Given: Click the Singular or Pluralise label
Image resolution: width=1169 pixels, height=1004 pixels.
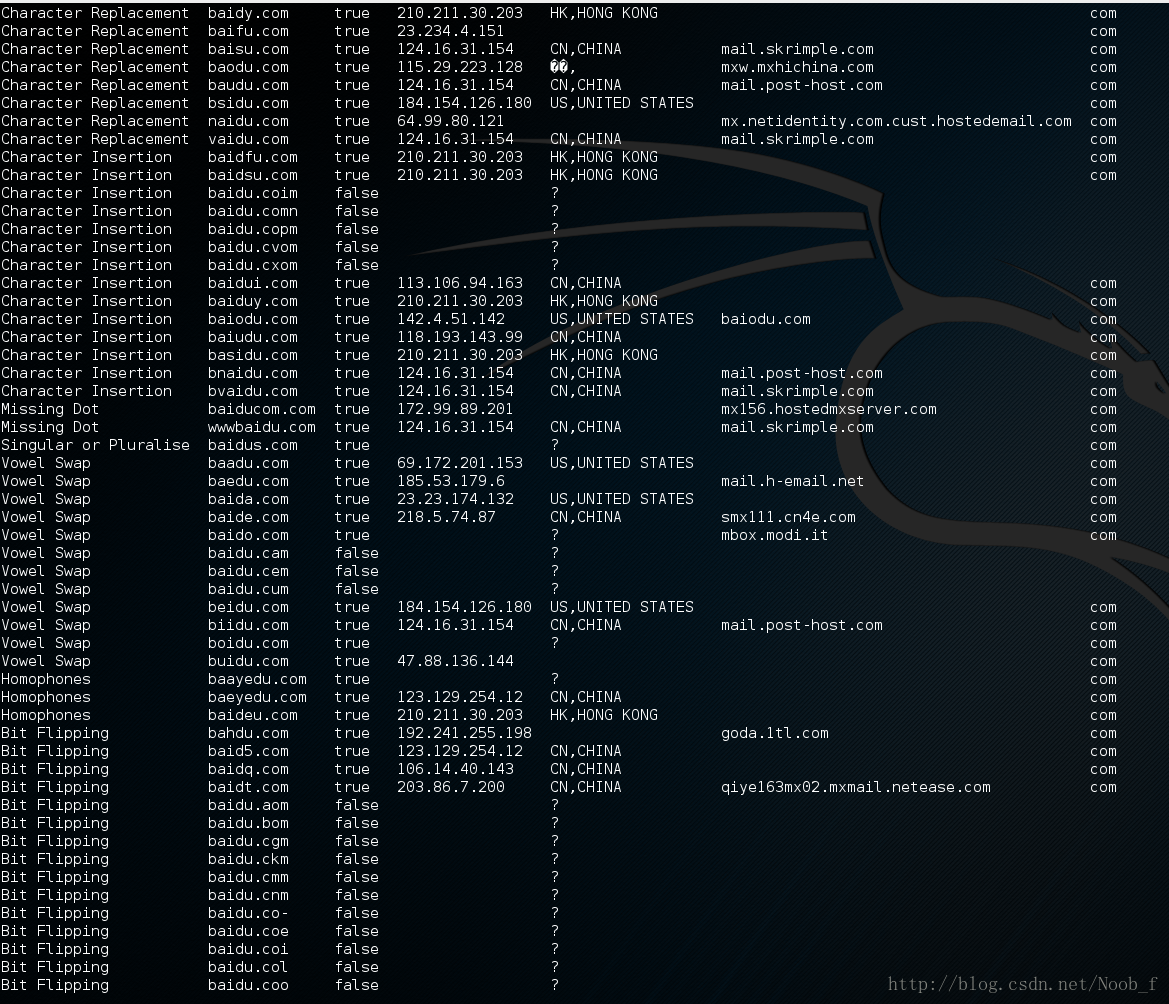Looking at the screenshot, I should (x=95, y=445).
